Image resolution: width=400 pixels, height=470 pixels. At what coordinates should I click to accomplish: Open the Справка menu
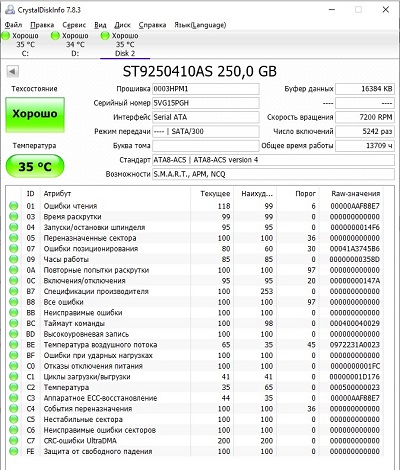[x=152, y=25]
